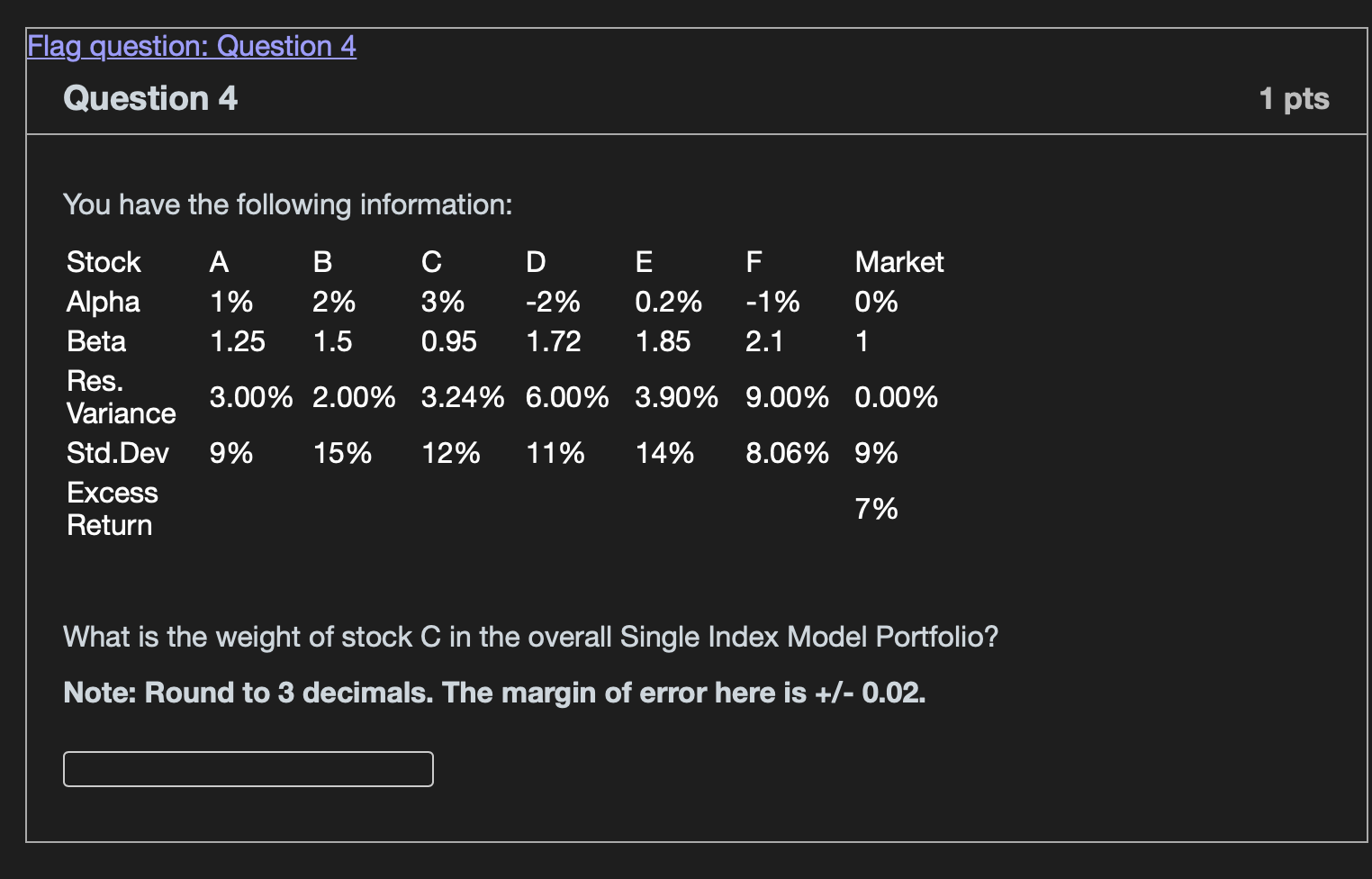Click the question about stock C's weight

[x=530, y=637]
